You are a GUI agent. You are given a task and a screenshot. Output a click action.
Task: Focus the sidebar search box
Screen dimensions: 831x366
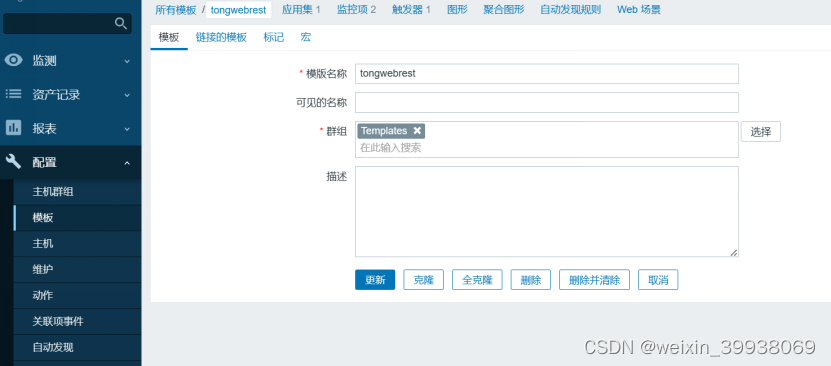pyautogui.click(x=67, y=23)
